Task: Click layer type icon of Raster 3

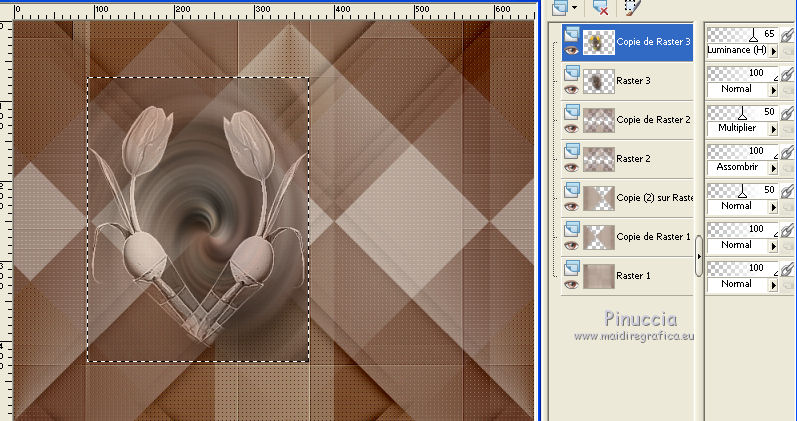Action: (572, 74)
